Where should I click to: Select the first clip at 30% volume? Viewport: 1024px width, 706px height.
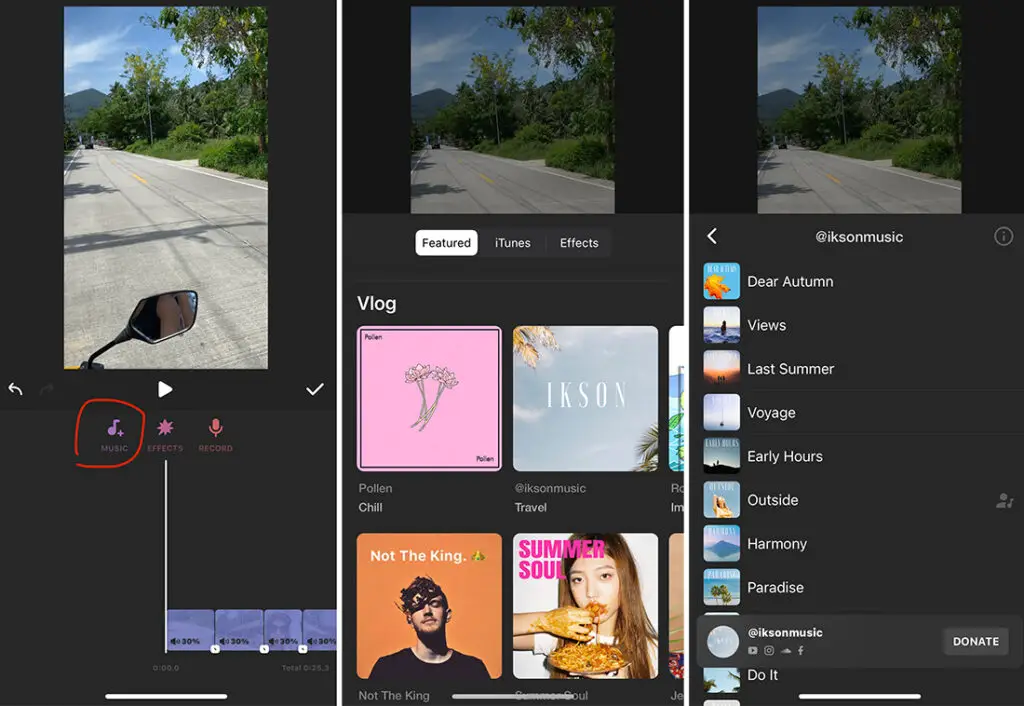190,630
